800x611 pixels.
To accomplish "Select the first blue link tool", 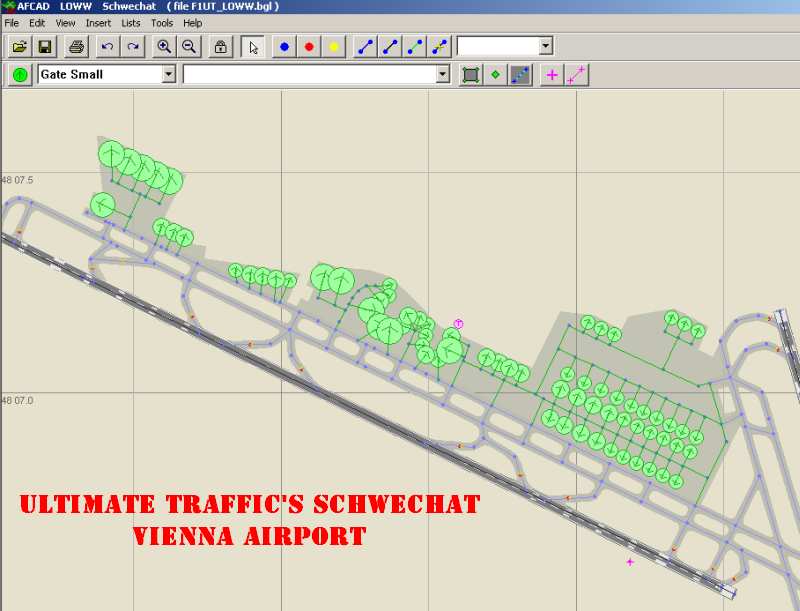I will (365, 47).
